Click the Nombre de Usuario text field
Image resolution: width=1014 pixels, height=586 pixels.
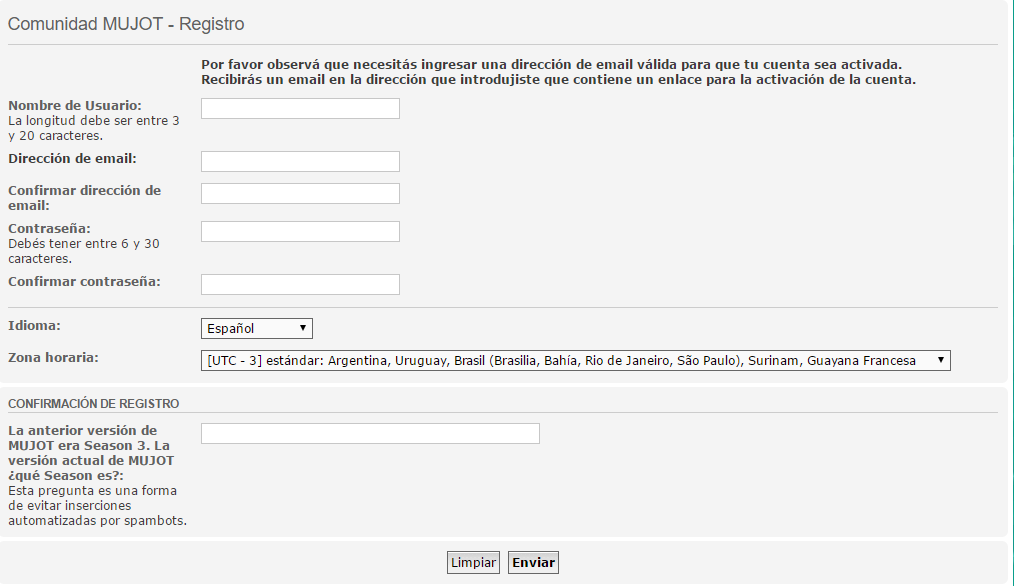(300, 109)
